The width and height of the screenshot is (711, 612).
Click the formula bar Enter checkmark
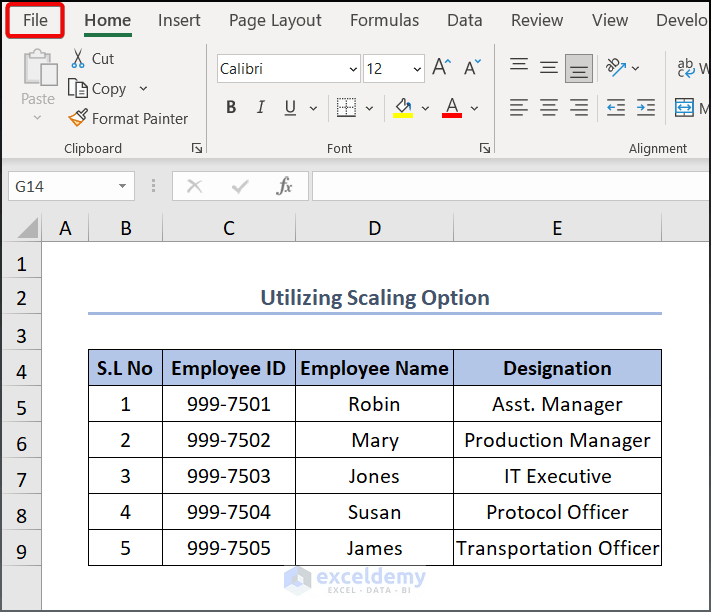tap(240, 186)
